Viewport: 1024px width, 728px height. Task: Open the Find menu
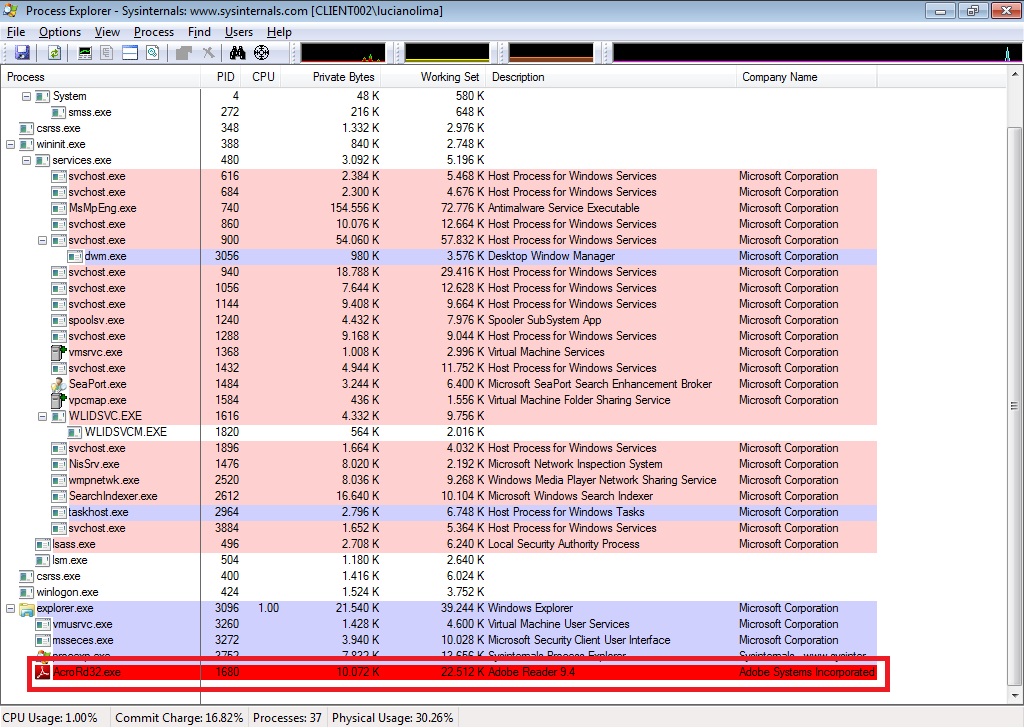[199, 32]
